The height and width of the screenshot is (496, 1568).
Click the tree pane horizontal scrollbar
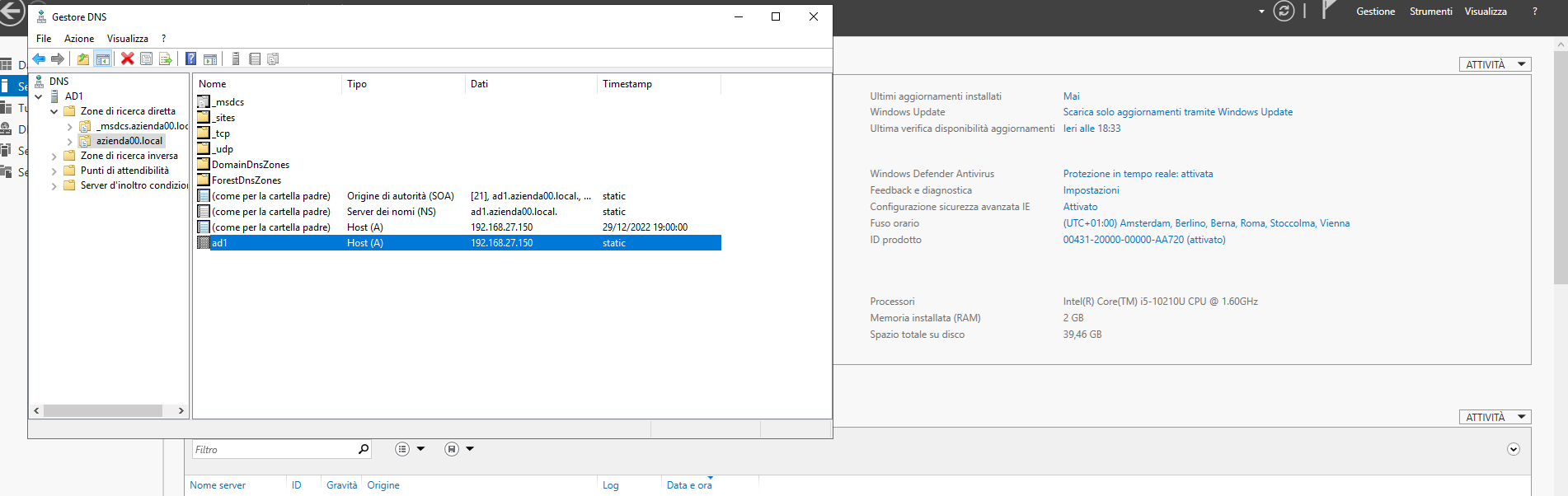(103, 410)
